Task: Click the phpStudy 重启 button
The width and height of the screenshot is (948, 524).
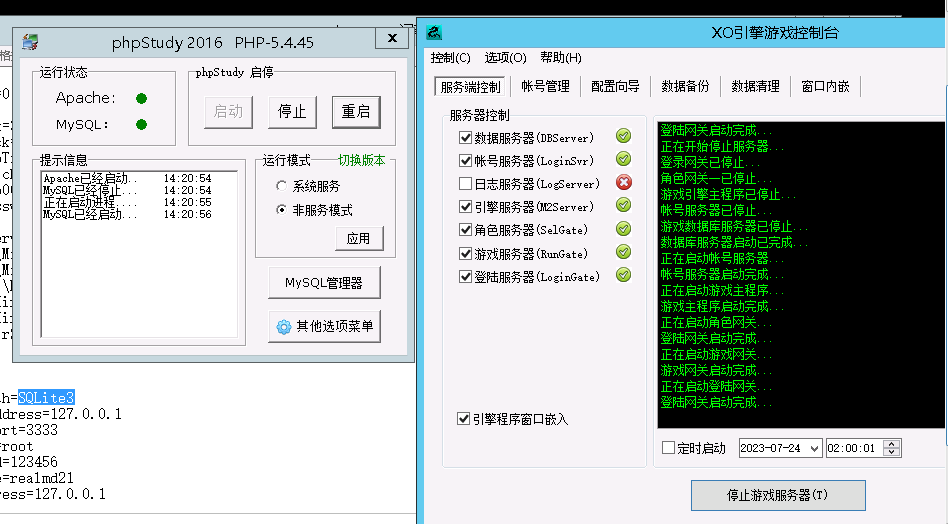Action: (x=356, y=112)
